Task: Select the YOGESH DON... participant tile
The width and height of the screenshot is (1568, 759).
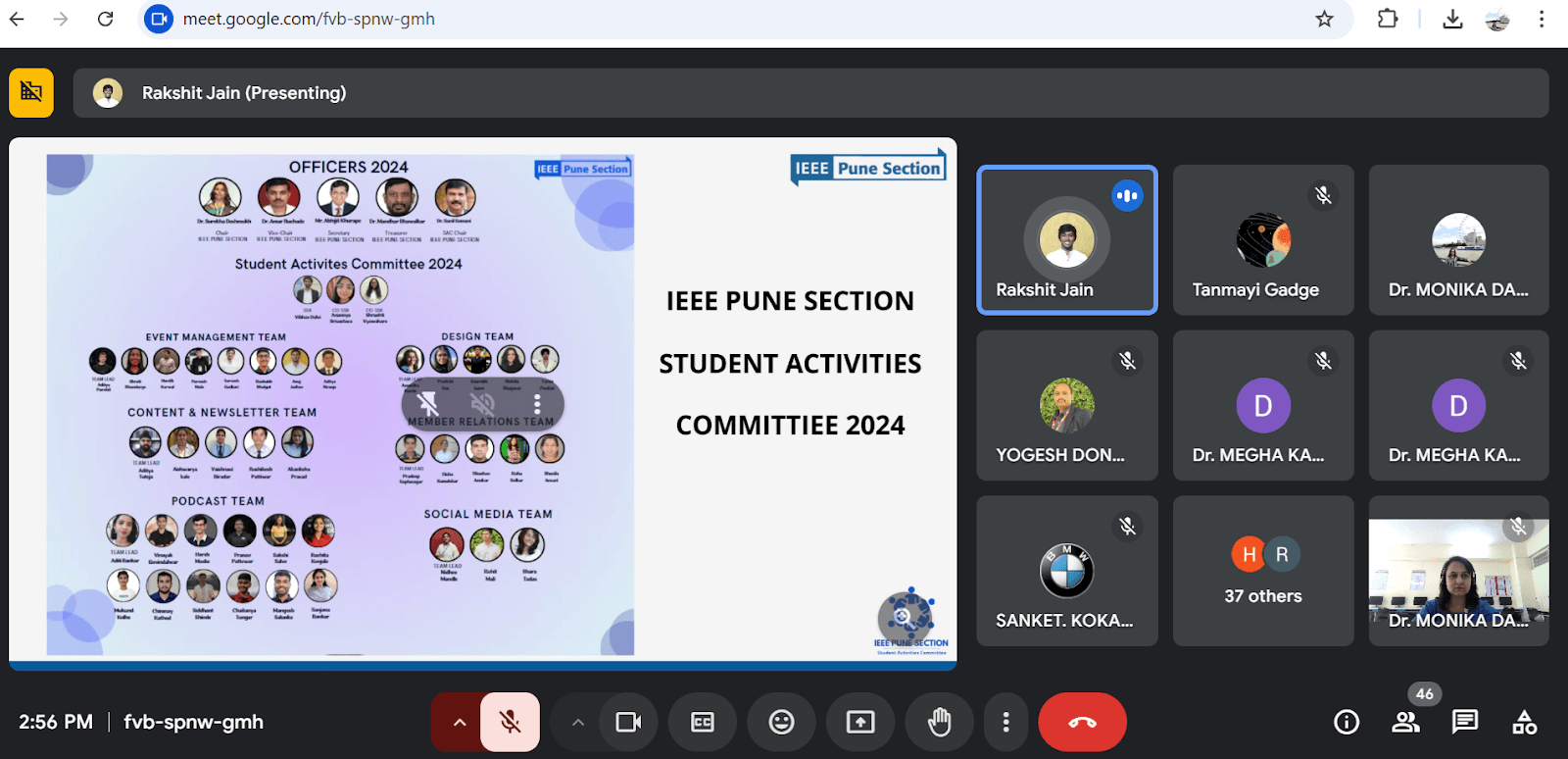Action: click(x=1067, y=405)
